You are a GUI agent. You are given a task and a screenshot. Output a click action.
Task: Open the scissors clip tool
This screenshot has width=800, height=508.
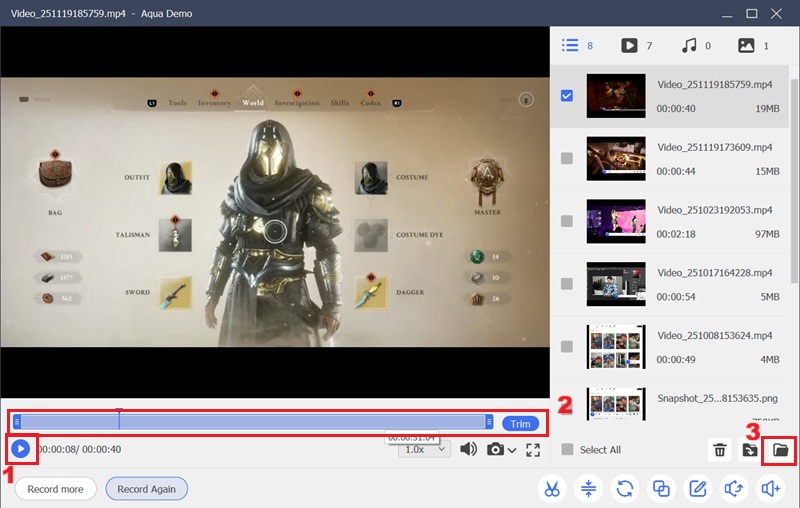click(x=552, y=489)
